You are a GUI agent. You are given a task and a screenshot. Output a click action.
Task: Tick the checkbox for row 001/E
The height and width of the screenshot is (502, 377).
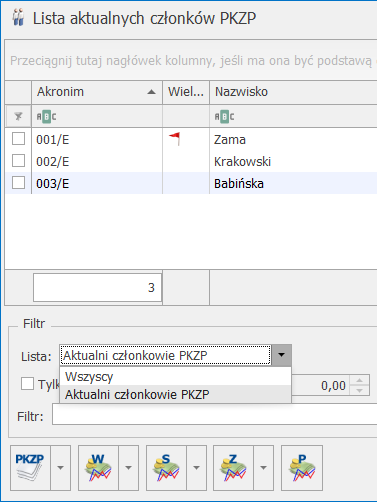[18, 139]
